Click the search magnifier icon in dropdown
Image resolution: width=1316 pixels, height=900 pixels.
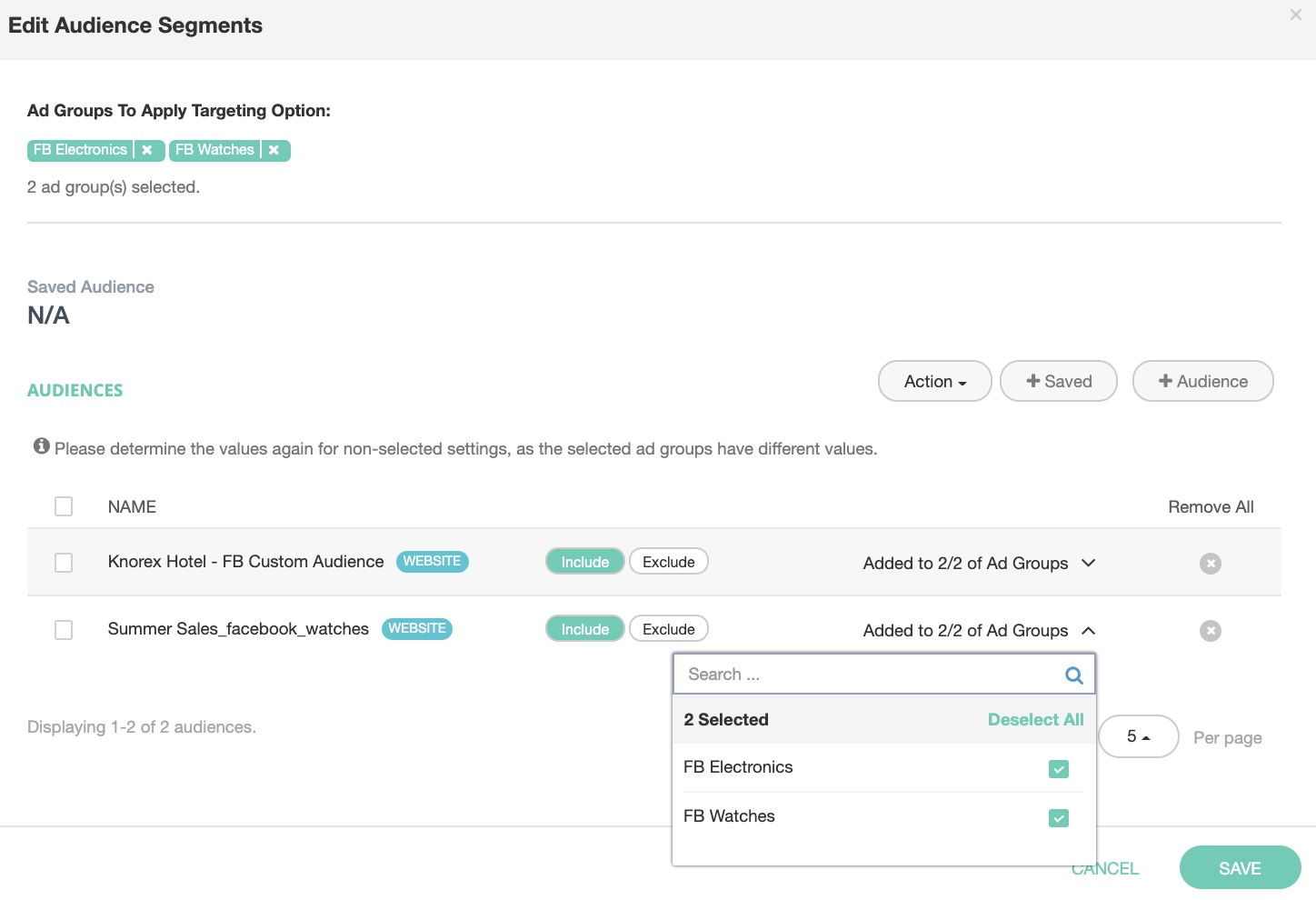point(1073,675)
